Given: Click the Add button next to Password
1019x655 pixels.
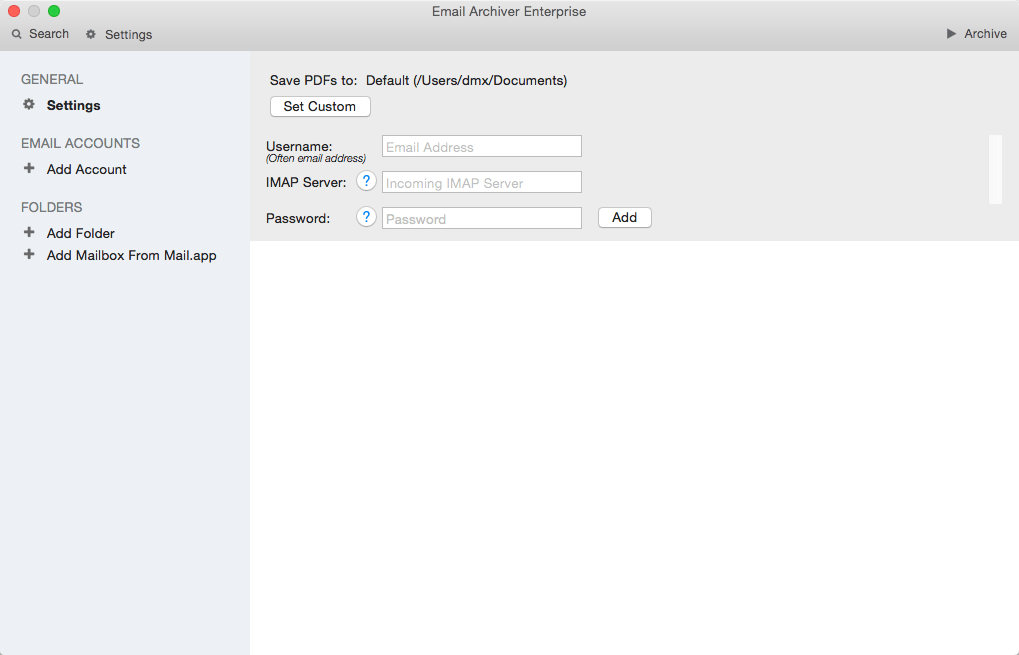Looking at the screenshot, I should (625, 218).
